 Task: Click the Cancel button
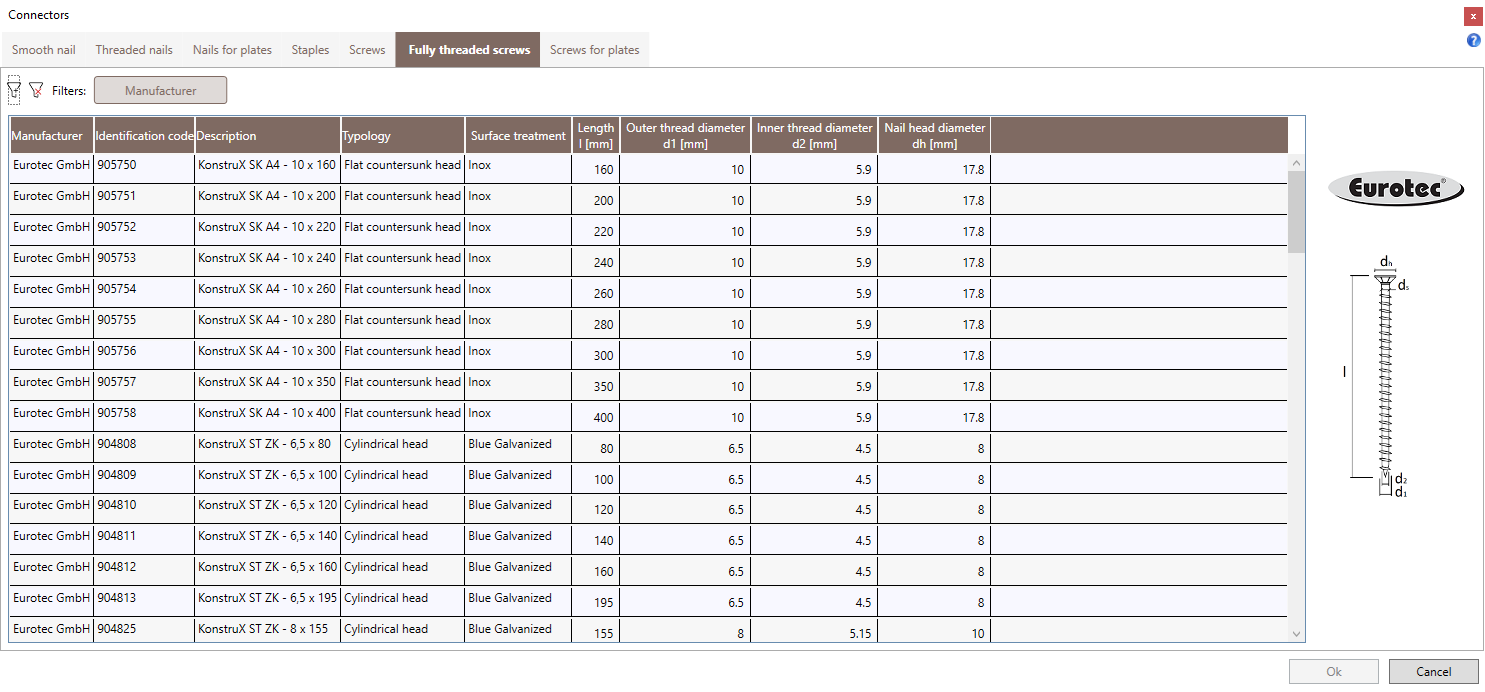(x=1434, y=672)
